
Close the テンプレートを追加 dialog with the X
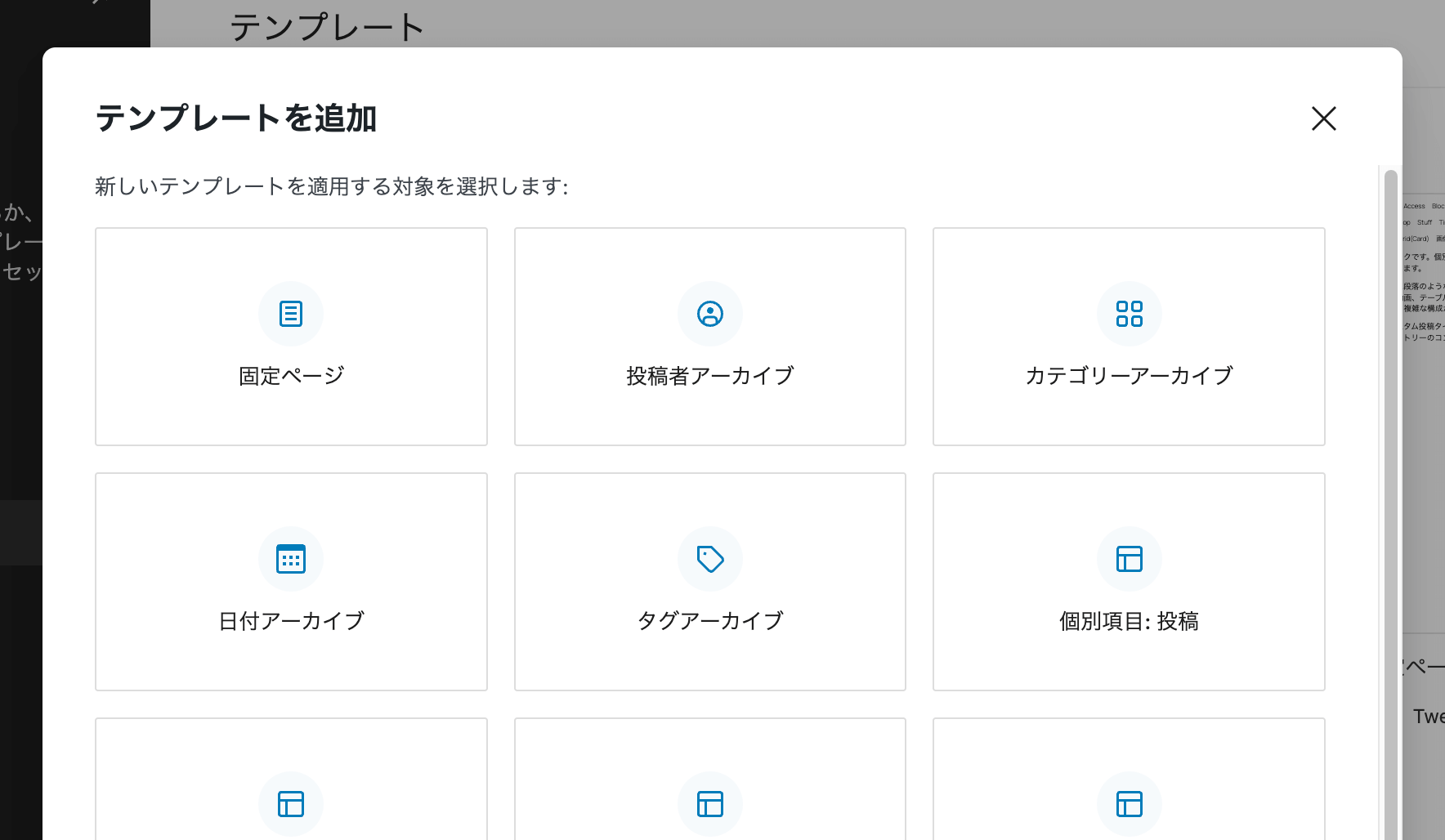tap(1323, 118)
